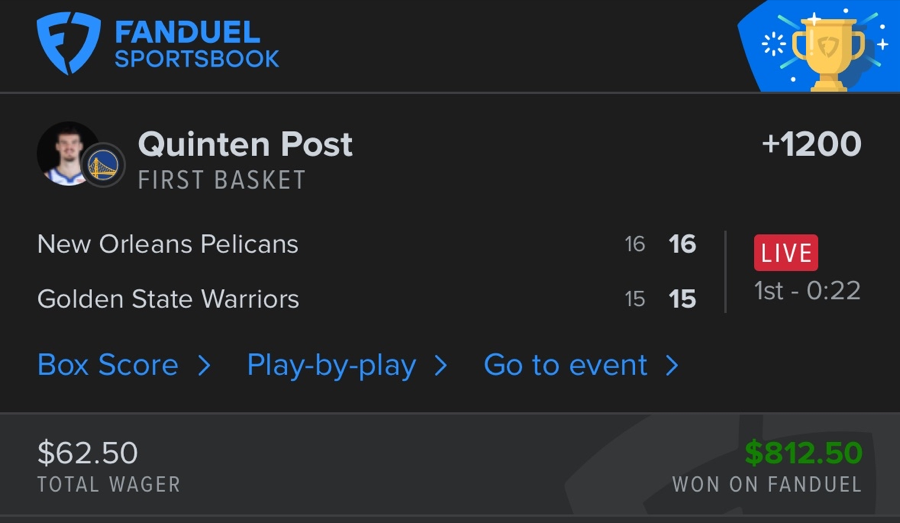This screenshot has width=900, height=523.
Task: Click the $62.50 total wager amount
Action: [x=88, y=453]
